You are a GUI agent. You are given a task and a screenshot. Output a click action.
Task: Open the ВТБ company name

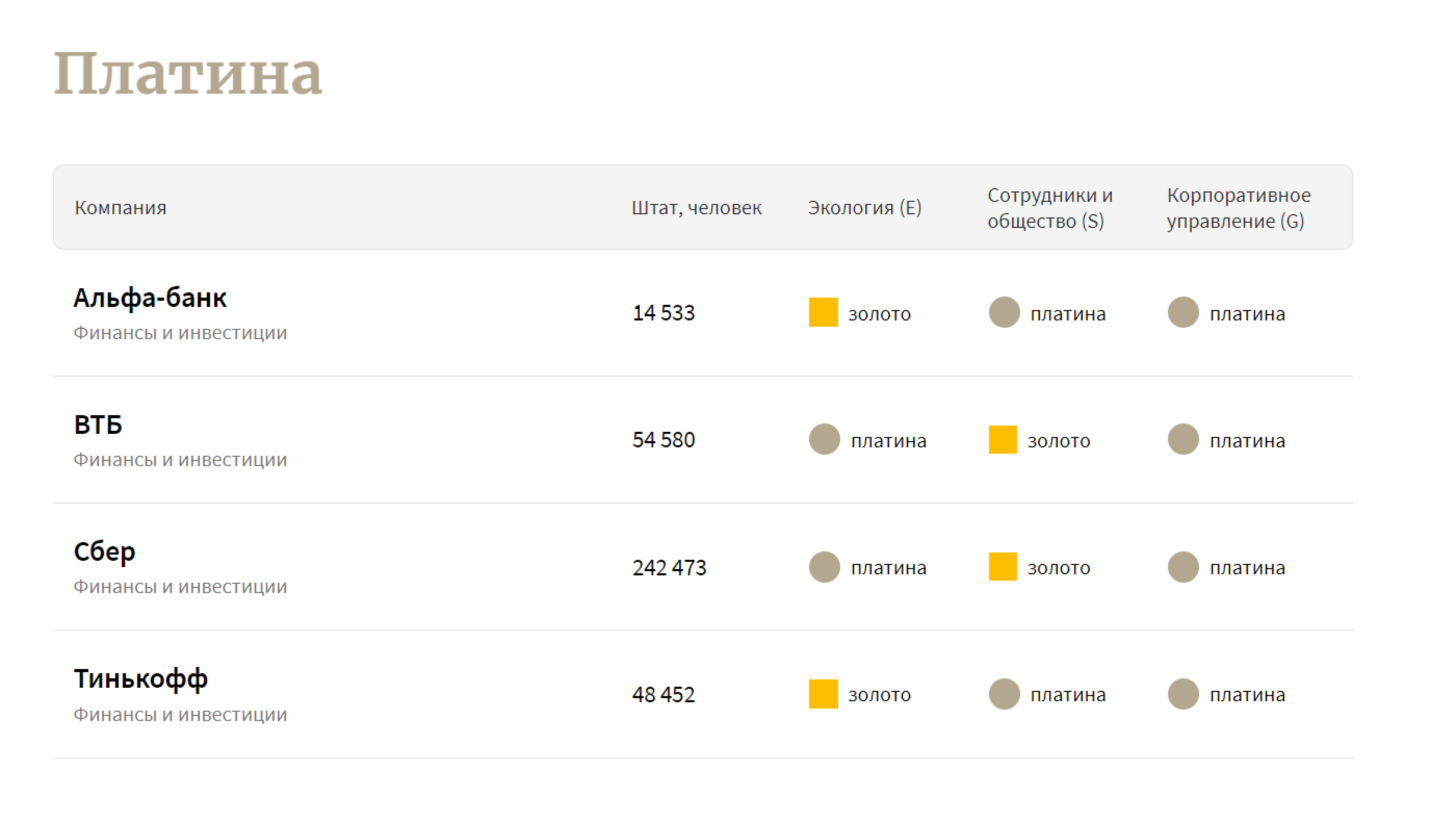pyautogui.click(x=98, y=425)
